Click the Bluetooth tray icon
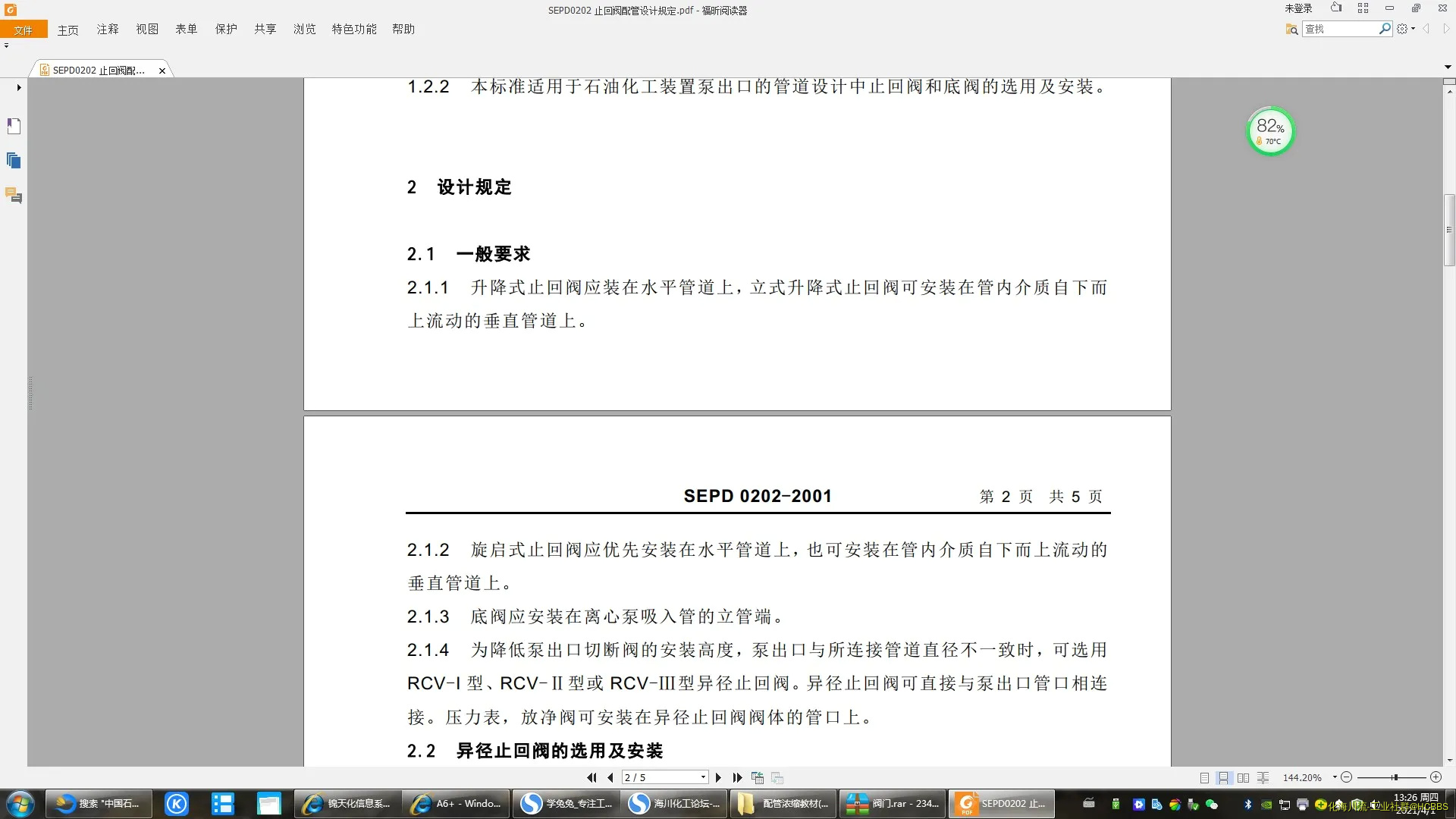This screenshot has height=819, width=1456. click(x=1248, y=805)
